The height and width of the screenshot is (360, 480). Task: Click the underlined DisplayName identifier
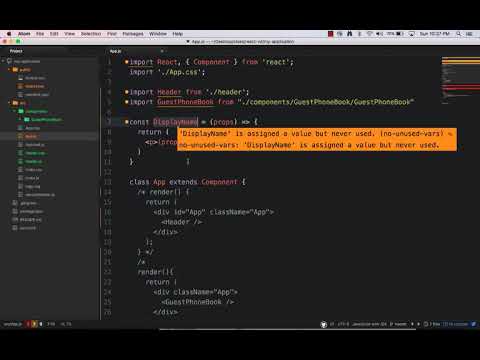coord(175,122)
